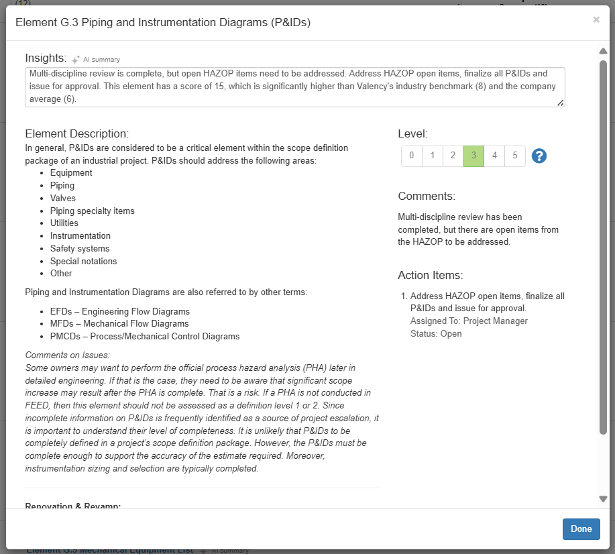Screen dimensions: 615x555
Task: Set definition level to 0
Action: pyautogui.click(x=411, y=156)
